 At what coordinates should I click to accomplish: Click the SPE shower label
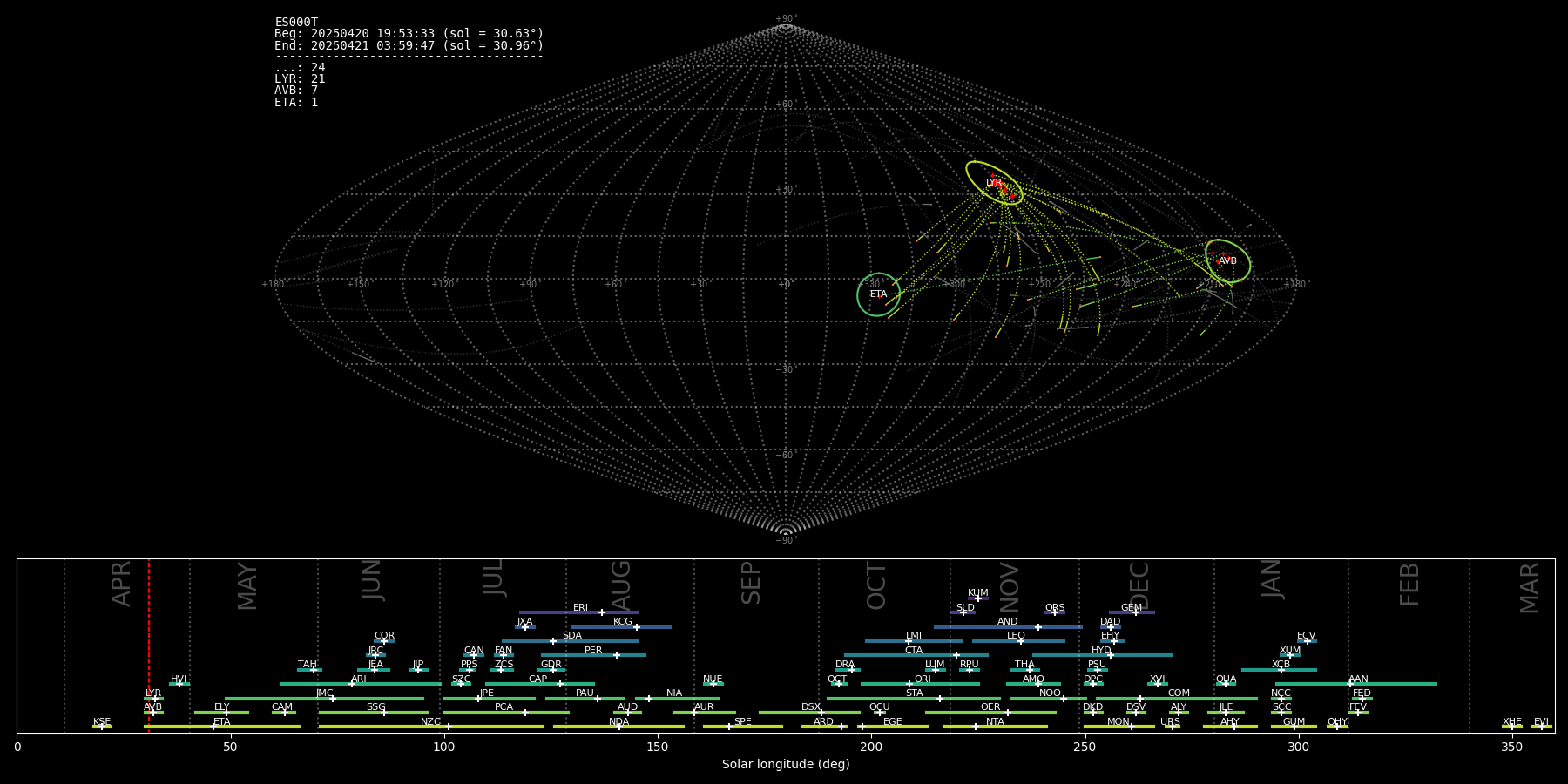point(742,722)
